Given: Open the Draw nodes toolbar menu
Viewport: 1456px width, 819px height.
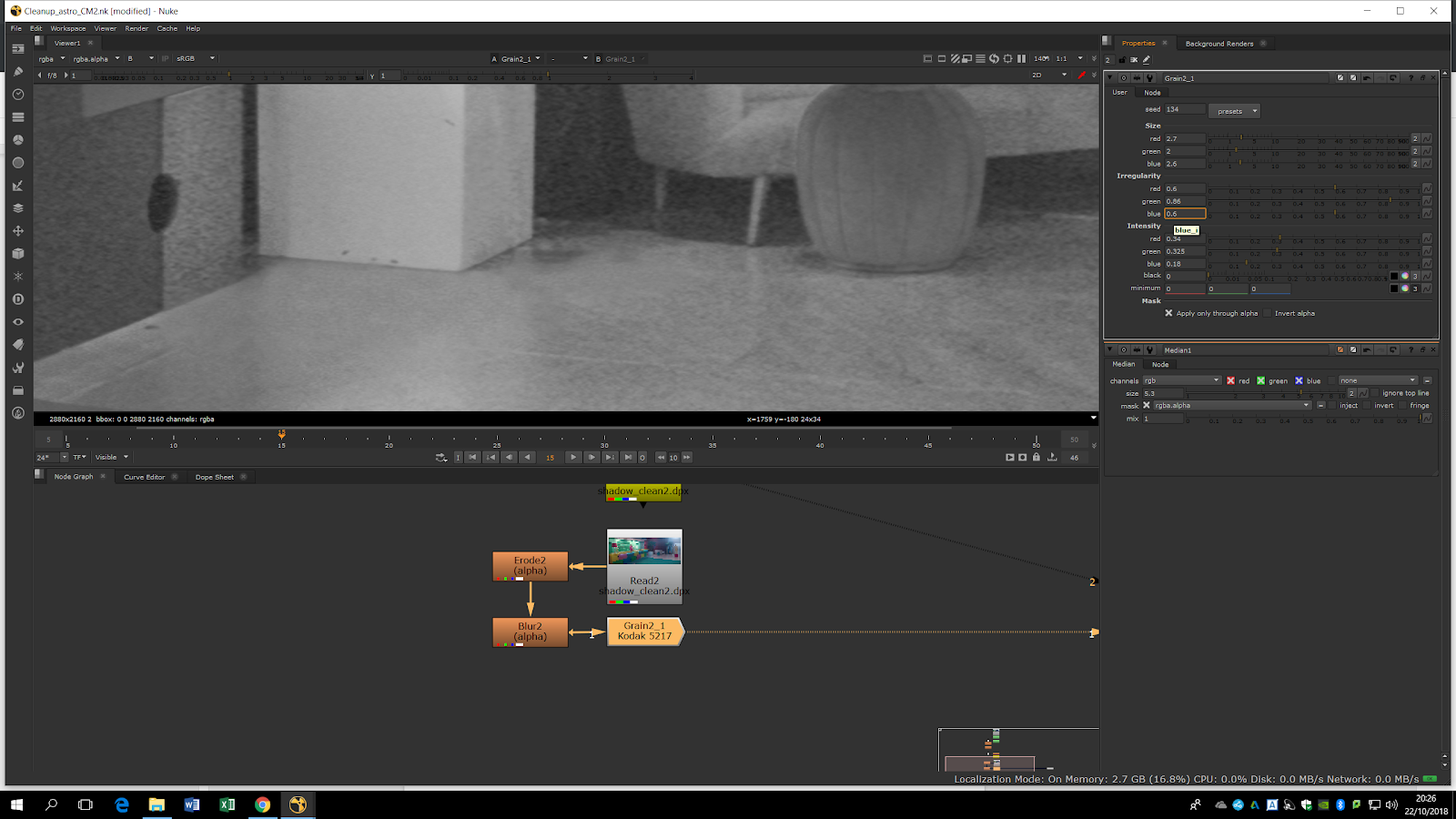Looking at the screenshot, I should point(18,72).
